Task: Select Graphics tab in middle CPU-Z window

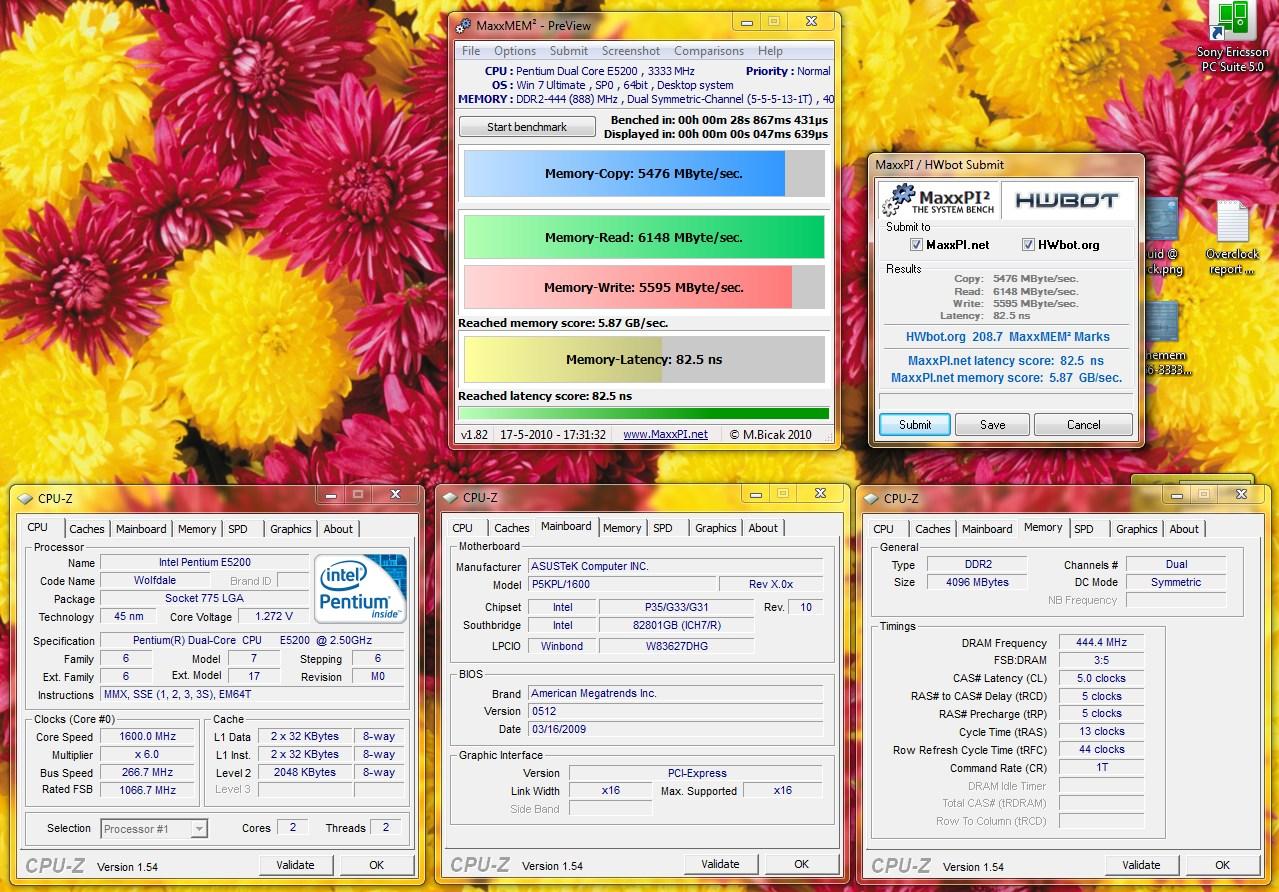Action: [x=716, y=528]
